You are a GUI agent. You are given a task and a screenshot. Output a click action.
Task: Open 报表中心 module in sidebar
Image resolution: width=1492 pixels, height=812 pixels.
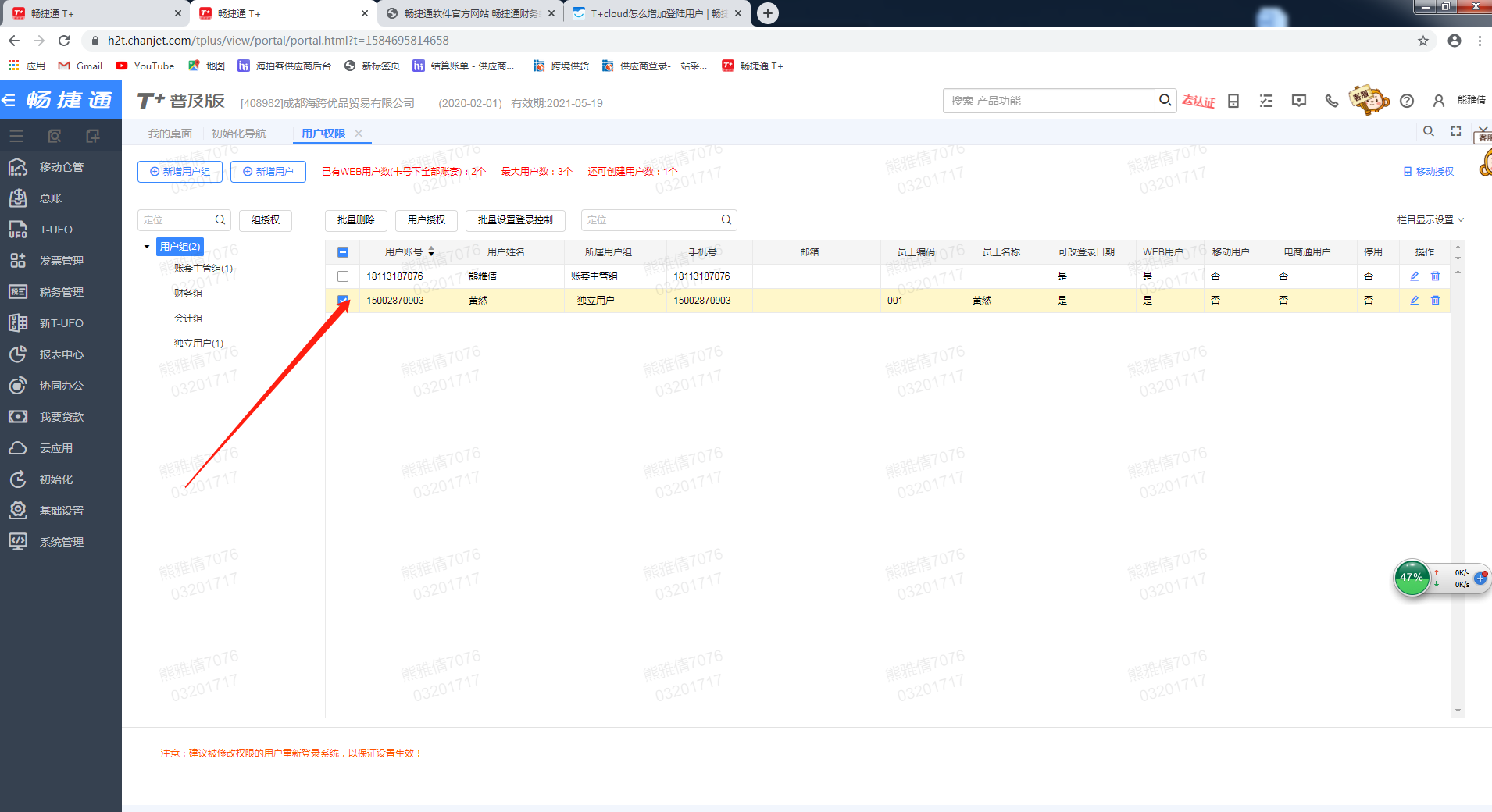coord(61,354)
